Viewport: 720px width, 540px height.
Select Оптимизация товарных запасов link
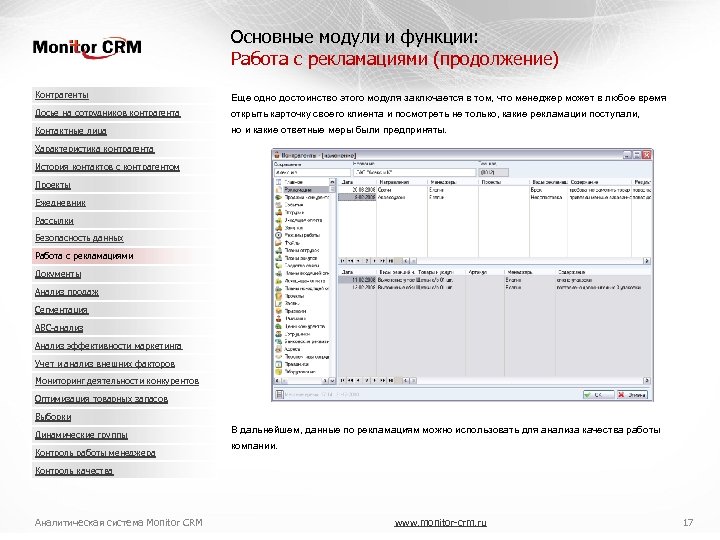[x=101, y=399]
